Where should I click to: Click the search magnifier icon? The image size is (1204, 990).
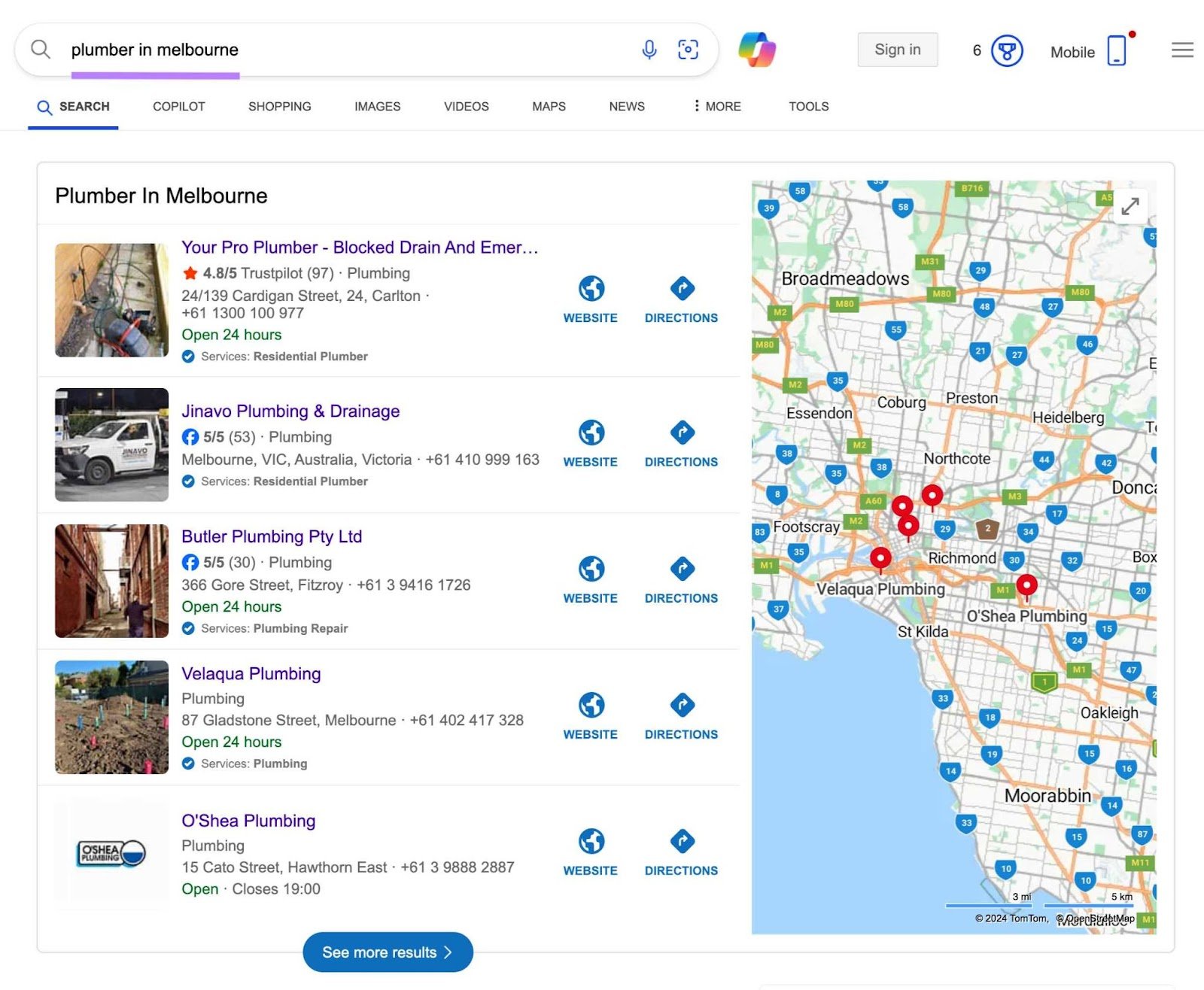pyautogui.click(x=41, y=49)
